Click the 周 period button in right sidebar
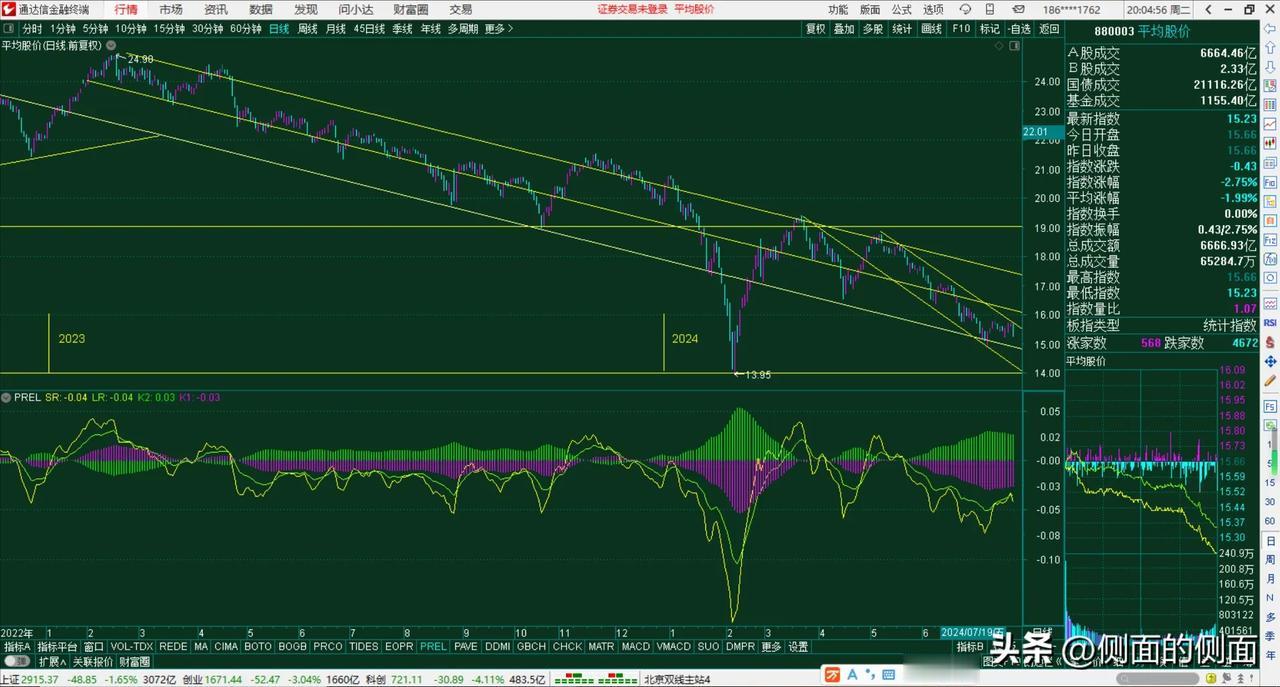1280x687 pixels. [1271, 558]
